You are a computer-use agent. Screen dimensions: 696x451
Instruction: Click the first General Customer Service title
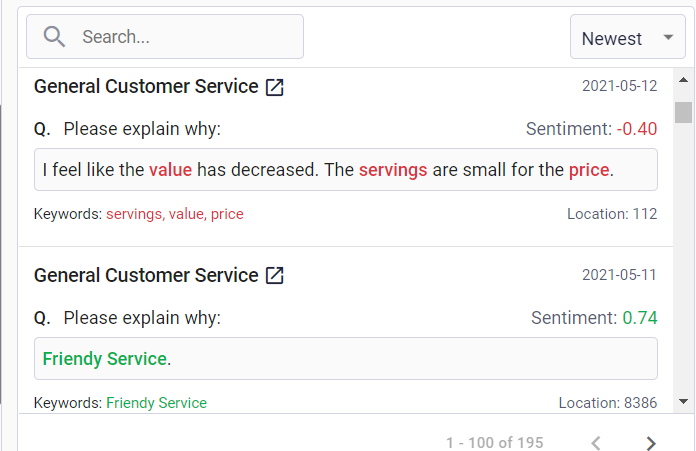(146, 86)
